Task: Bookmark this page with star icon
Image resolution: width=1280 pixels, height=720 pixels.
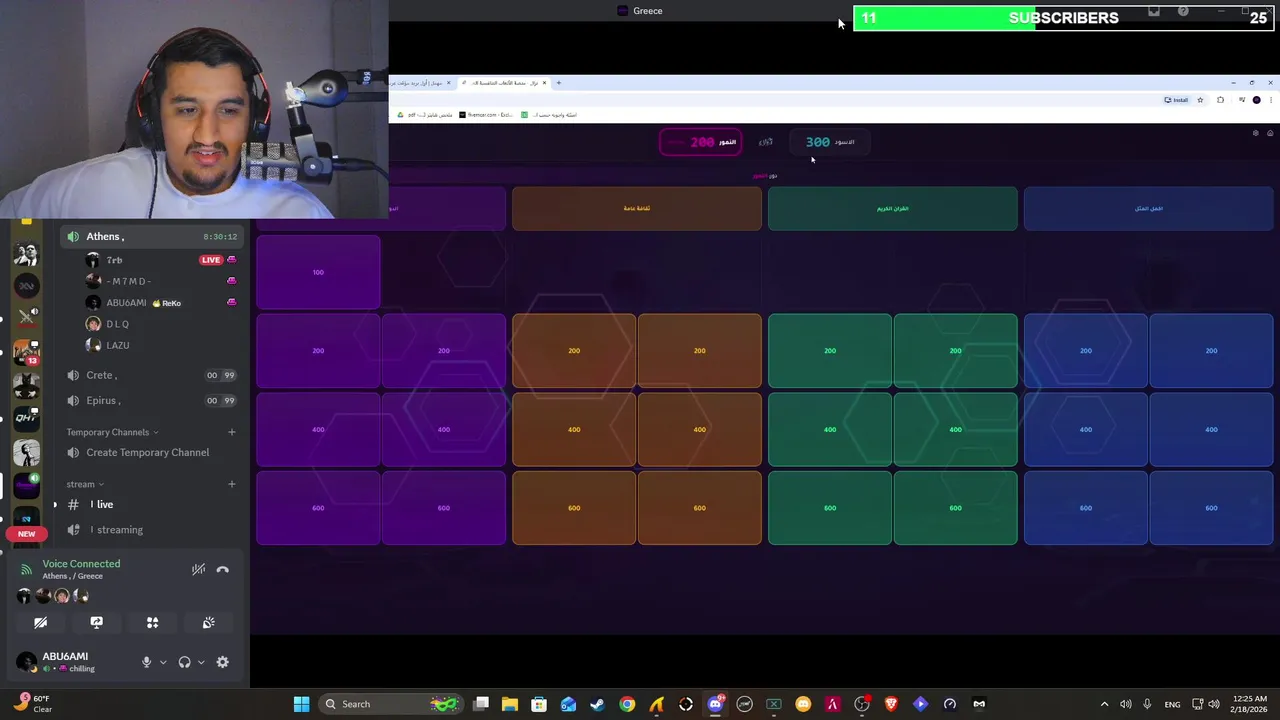Action: 1201,100
